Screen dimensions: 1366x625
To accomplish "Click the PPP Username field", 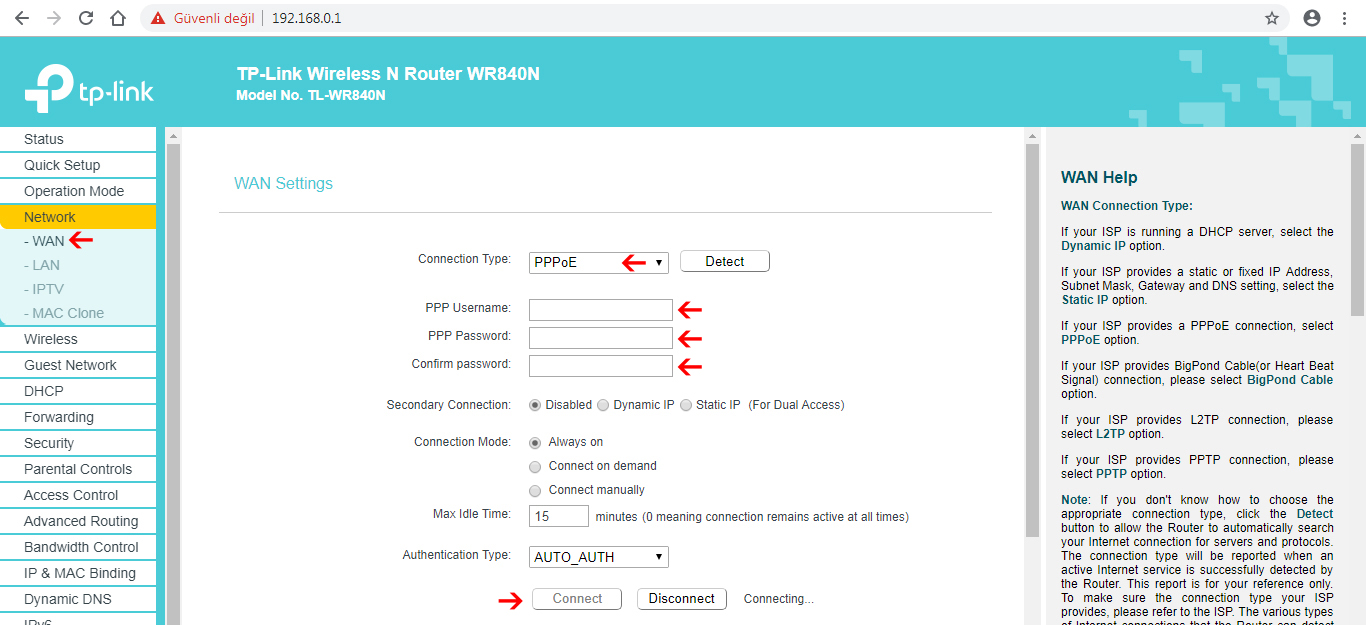I will click(x=601, y=310).
